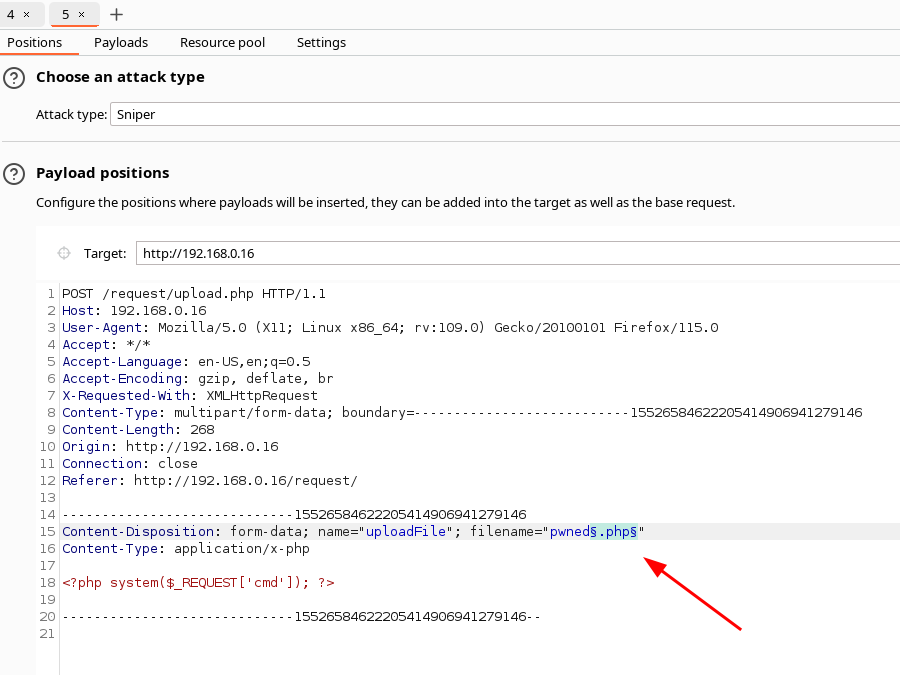Click the PHP system cmd payload line

click(x=198, y=583)
